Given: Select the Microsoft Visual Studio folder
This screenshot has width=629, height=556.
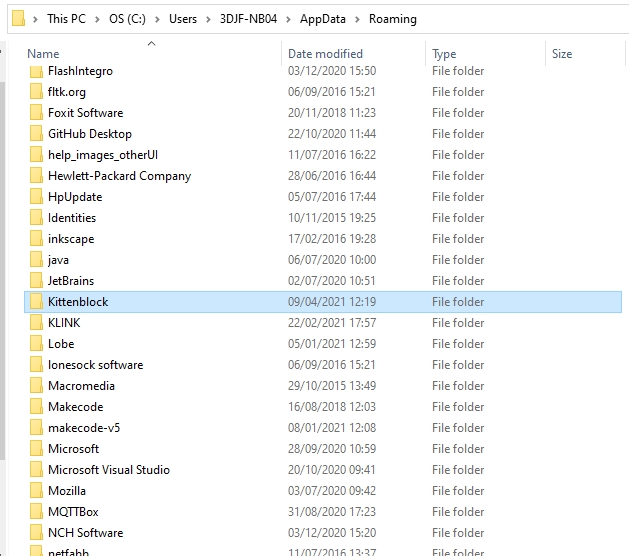Looking at the screenshot, I should click(x=108, y=470).
